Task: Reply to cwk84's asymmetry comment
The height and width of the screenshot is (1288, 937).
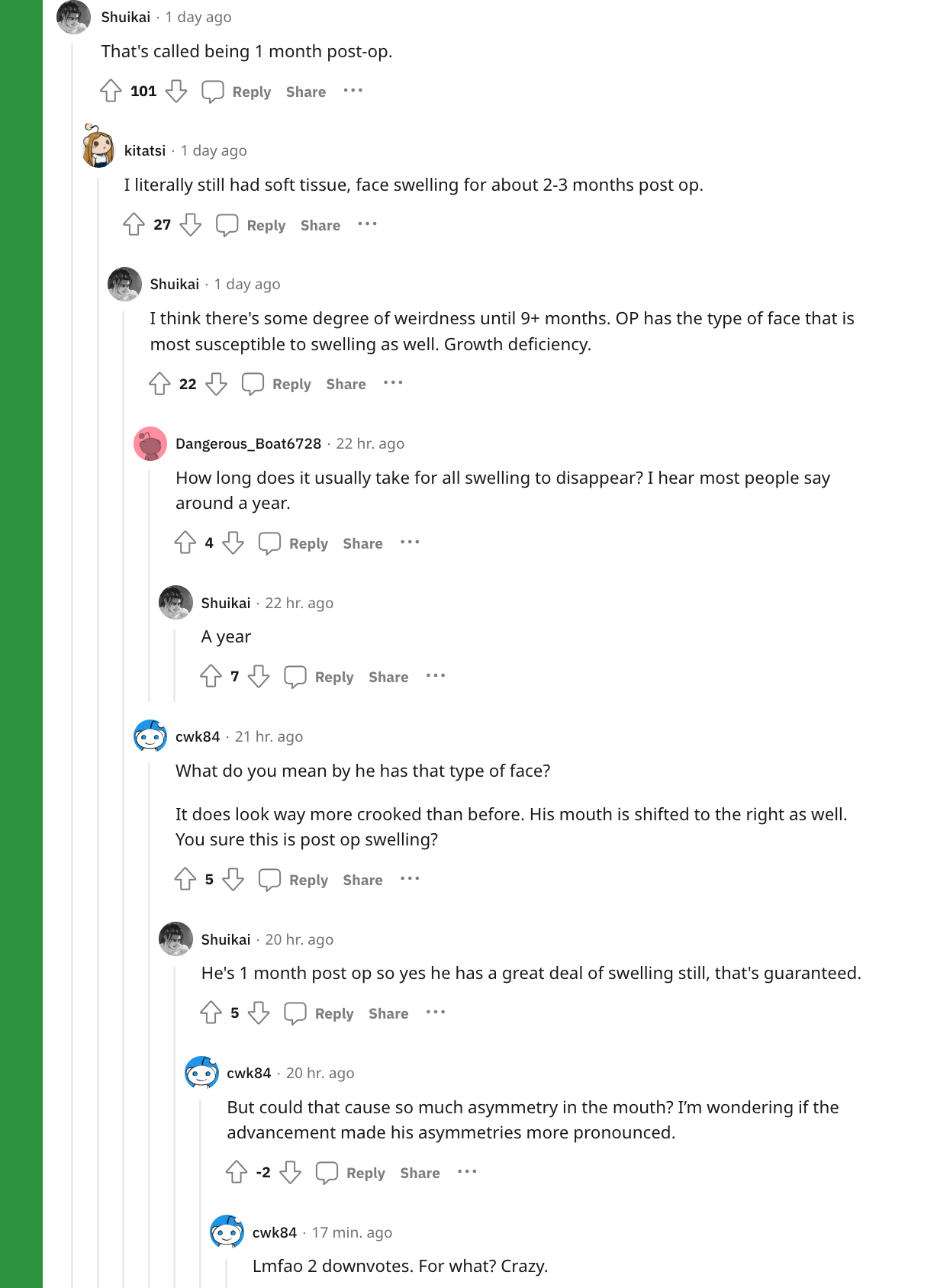Action: click(352, 1173)
